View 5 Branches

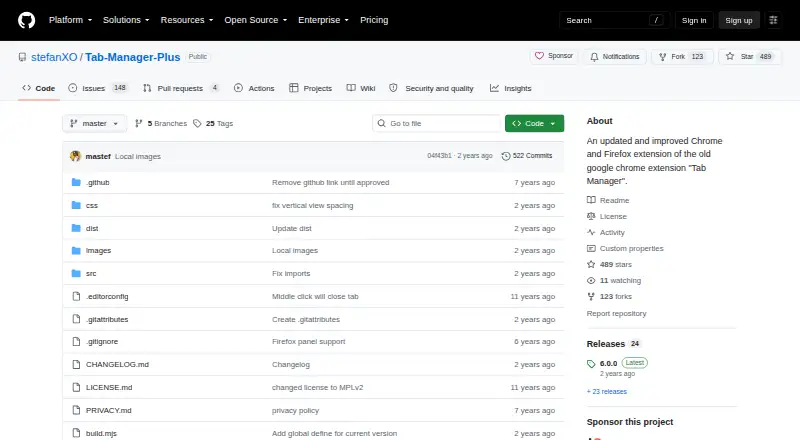tap(161, 124)
